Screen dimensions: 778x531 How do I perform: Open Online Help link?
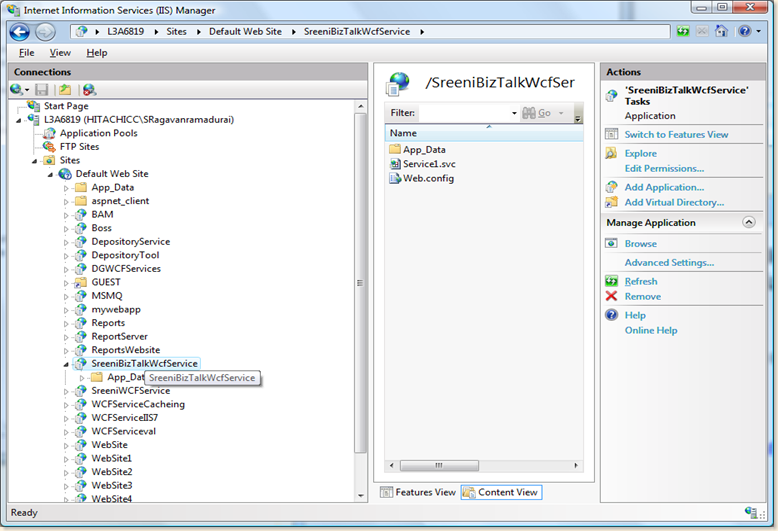click(651, 330)
